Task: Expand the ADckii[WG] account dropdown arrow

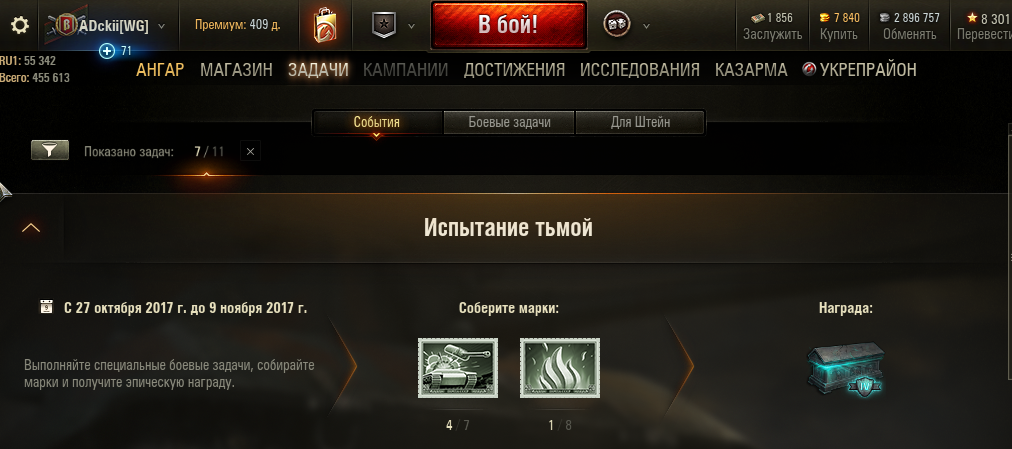Action: click(x=161, y=26)
